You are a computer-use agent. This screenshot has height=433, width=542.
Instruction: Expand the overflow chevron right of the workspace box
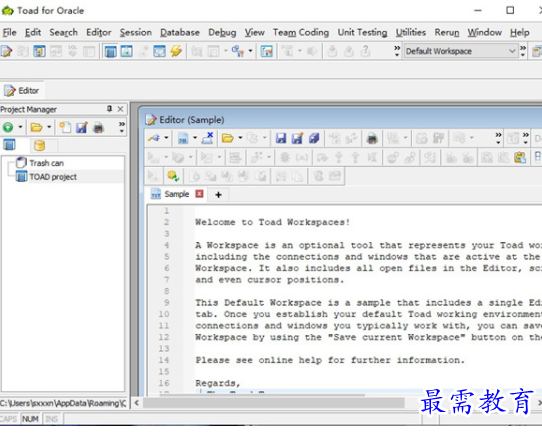523,51
